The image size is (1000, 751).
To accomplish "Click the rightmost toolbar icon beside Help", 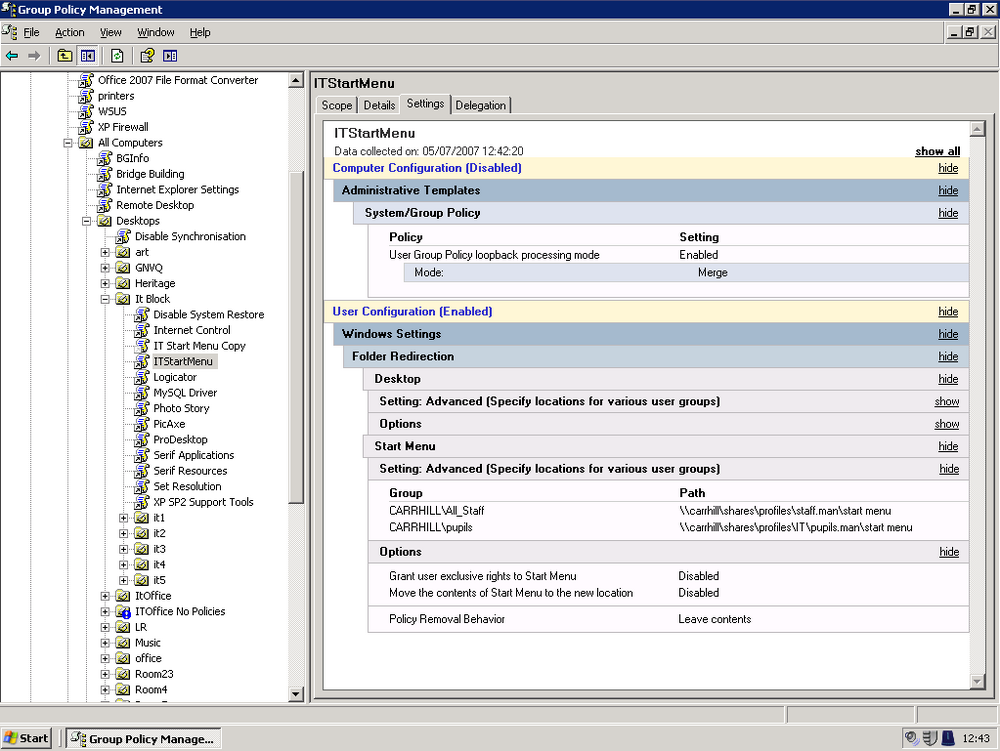I will (170, 56).
